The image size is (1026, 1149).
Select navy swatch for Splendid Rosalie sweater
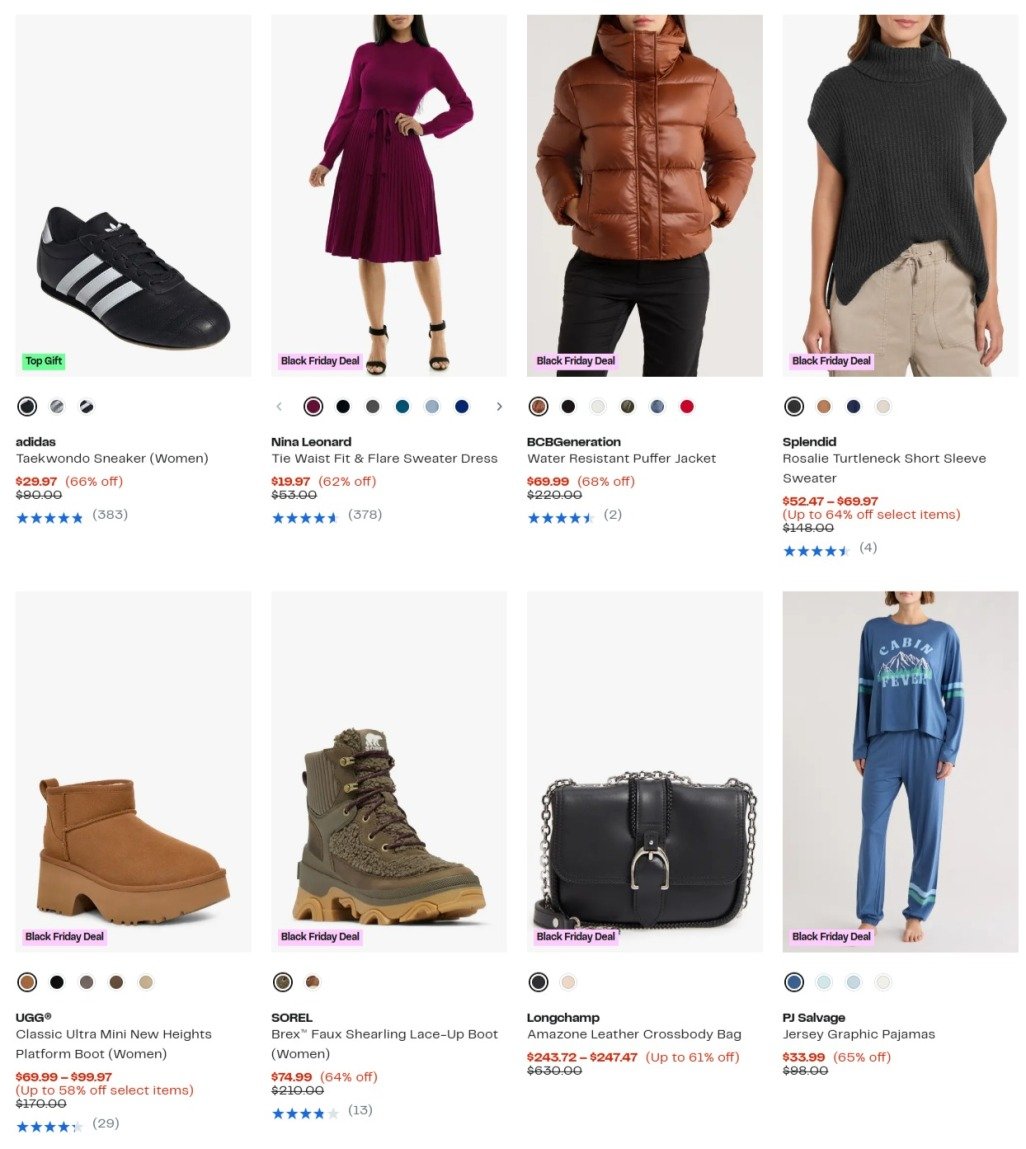coord(853,406)
